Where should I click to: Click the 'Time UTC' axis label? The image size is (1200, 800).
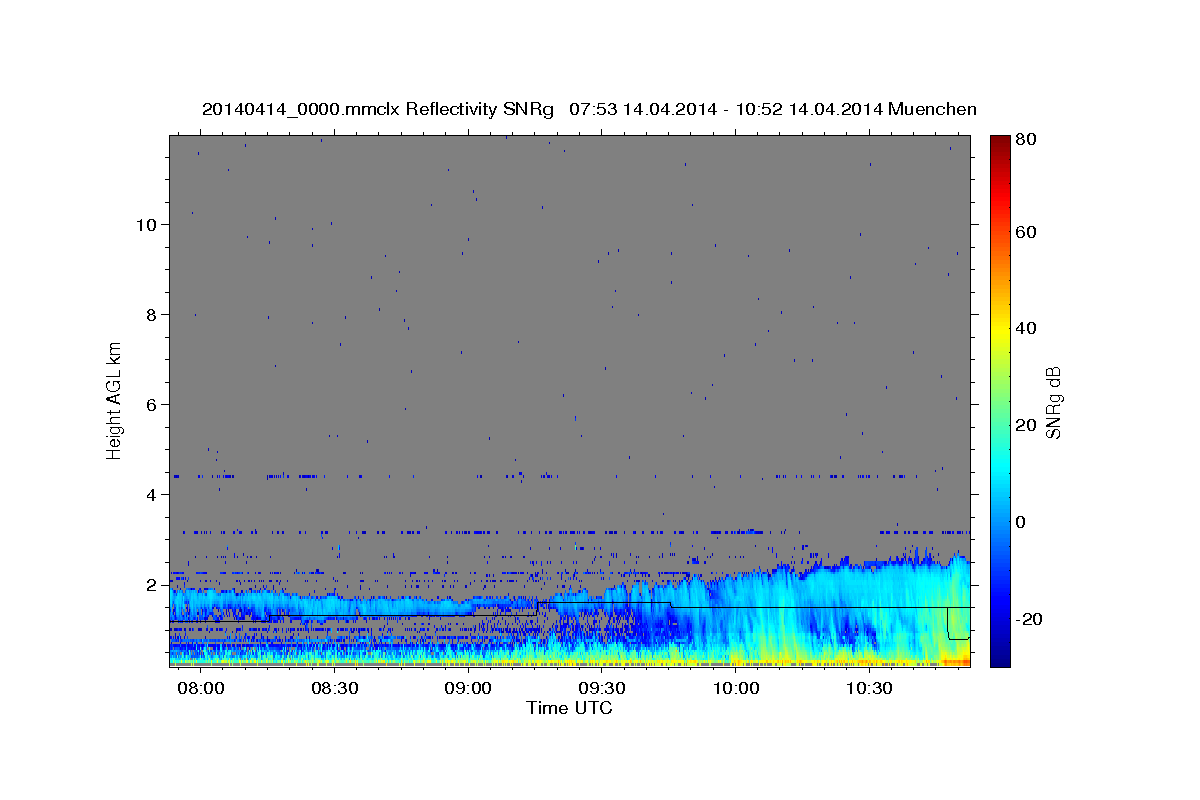point(569,708)
